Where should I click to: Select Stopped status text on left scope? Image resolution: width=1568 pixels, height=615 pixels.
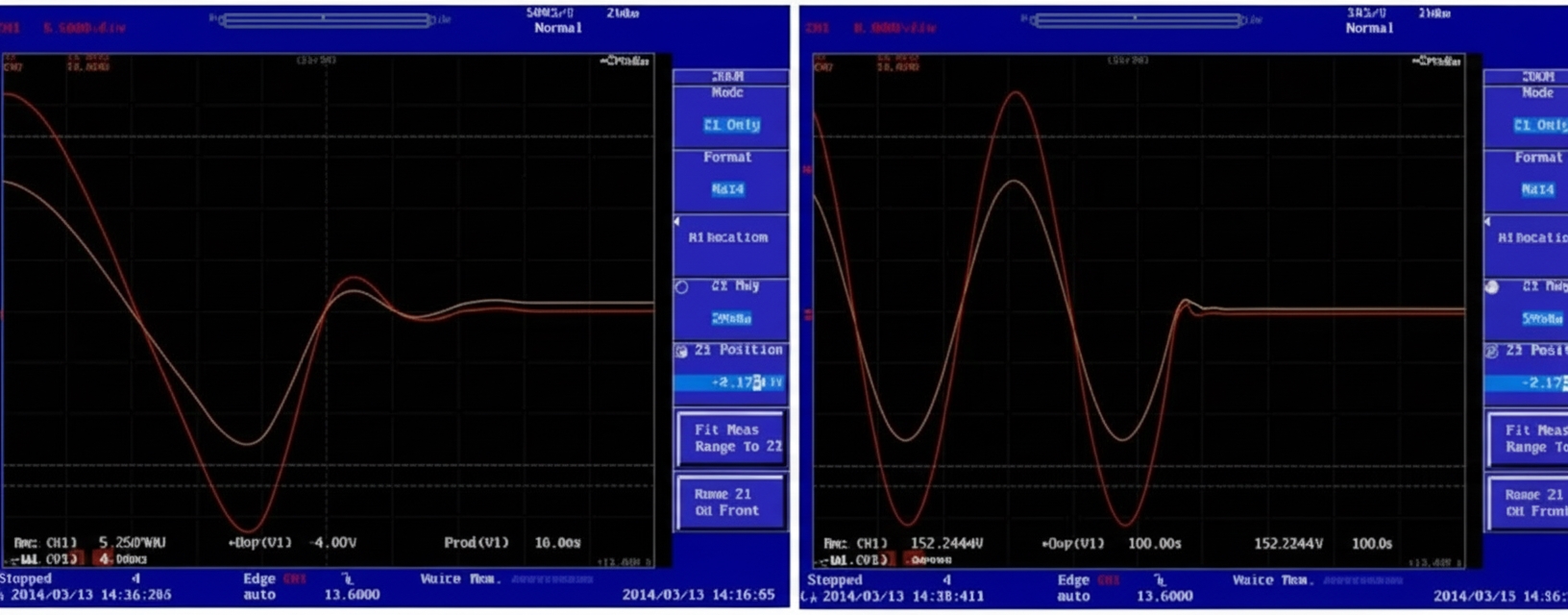pos(26,578)
